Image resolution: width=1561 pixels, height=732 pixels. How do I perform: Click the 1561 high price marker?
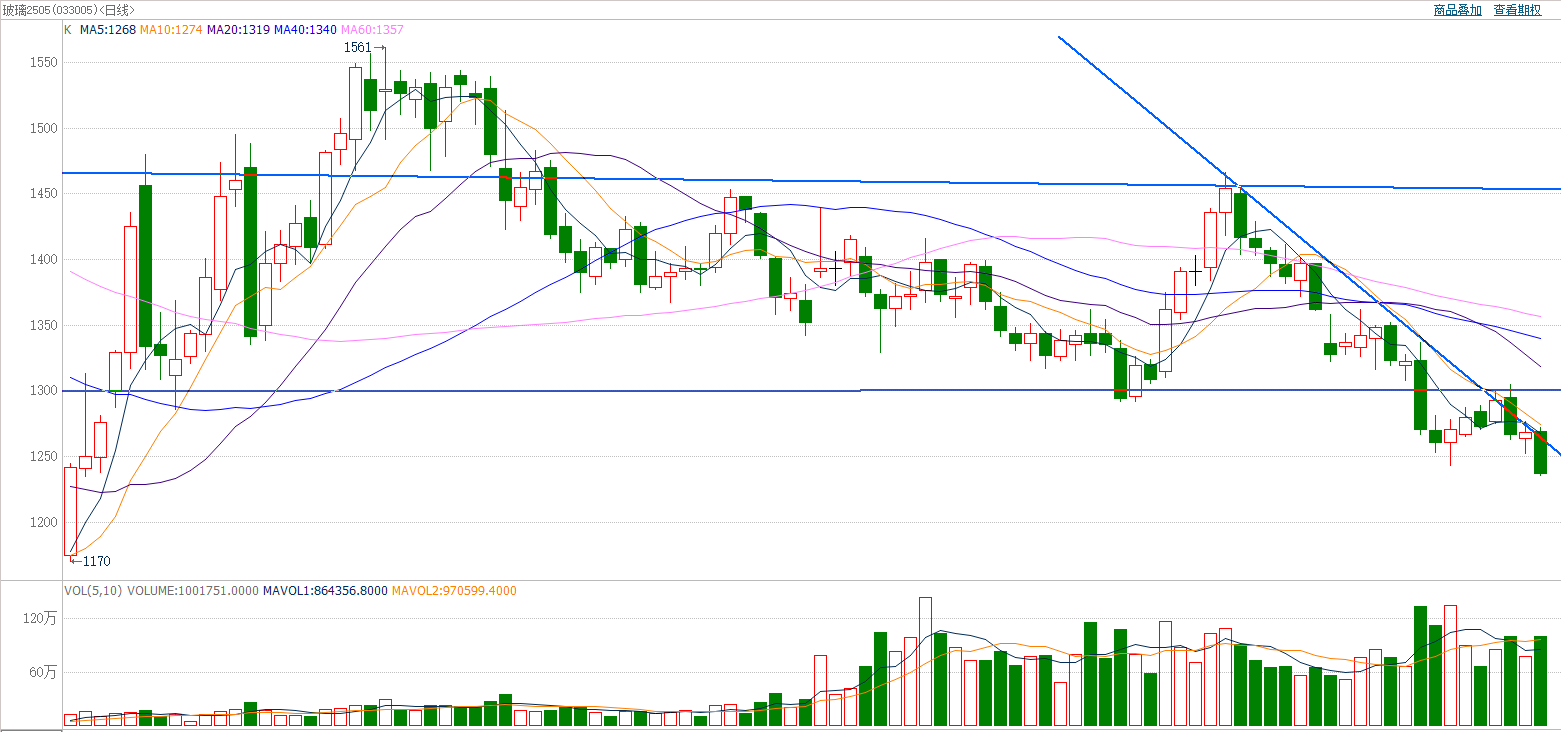point(357,47)
